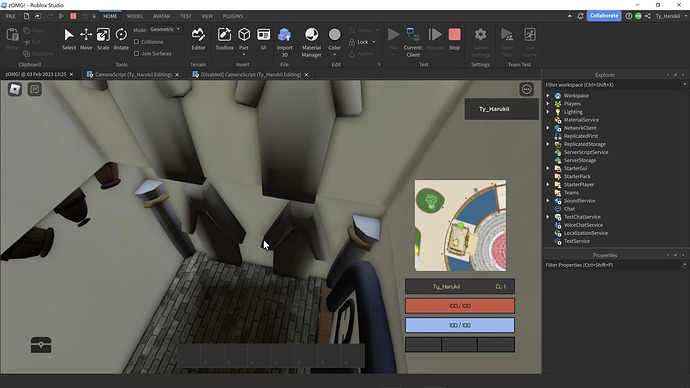The height and width of the screenshot is (388, 690).
Task: Click the red 100 / 100 health bar
Action: [x=459, y=306]
